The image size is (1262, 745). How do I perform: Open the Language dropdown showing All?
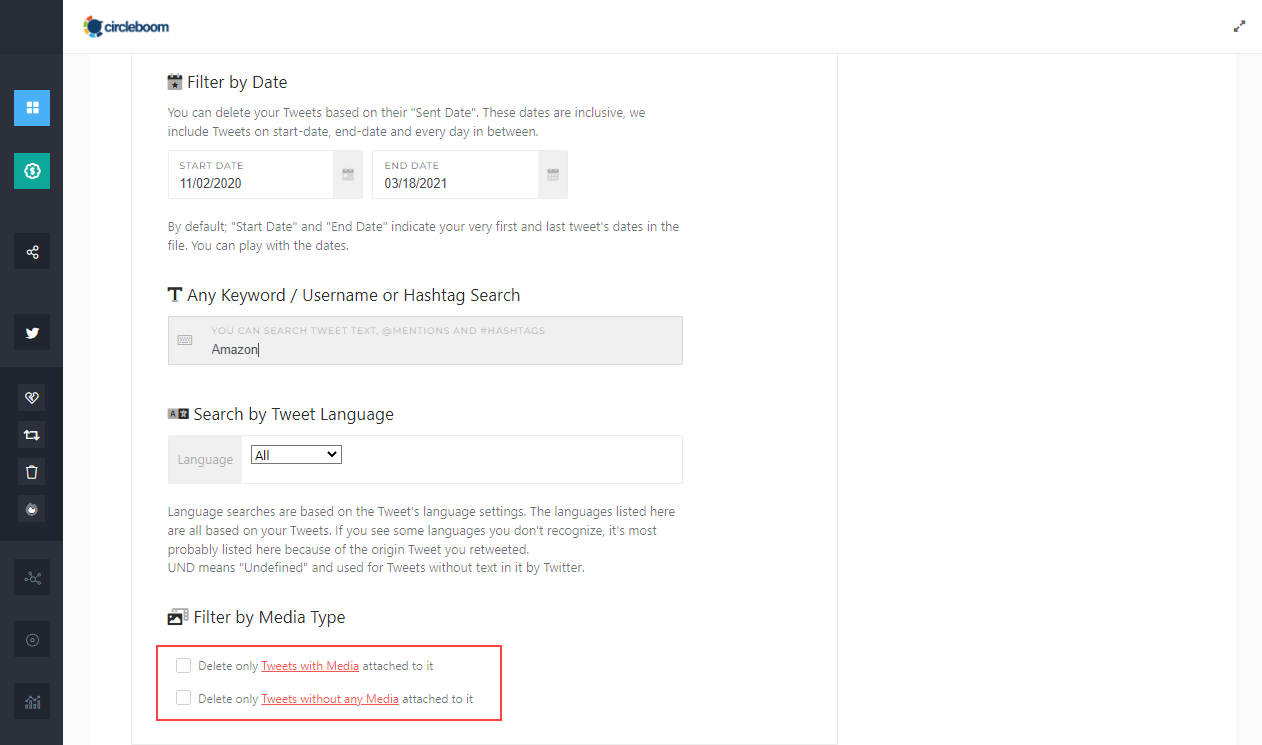(296, 455)
